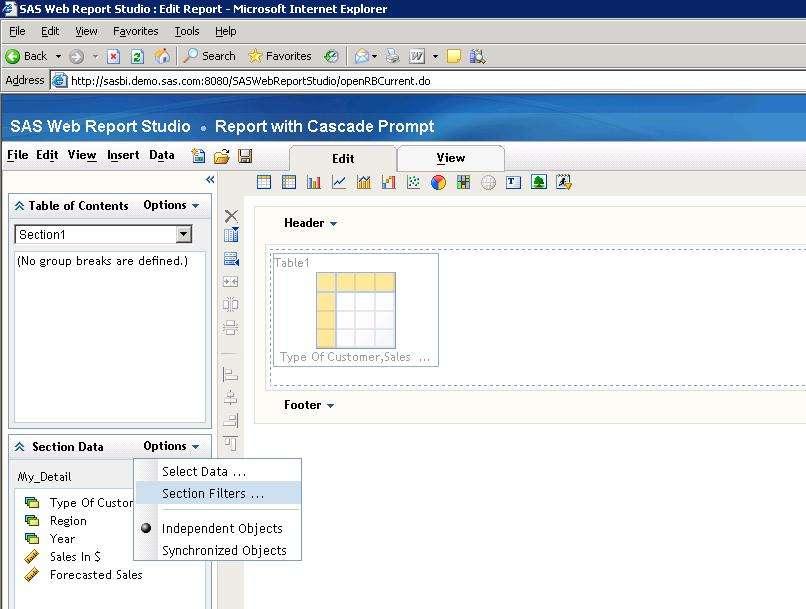The height and width of the screenshot is (609, 806).
Task: Switch to the Edit tab
Action: [343, 158]
